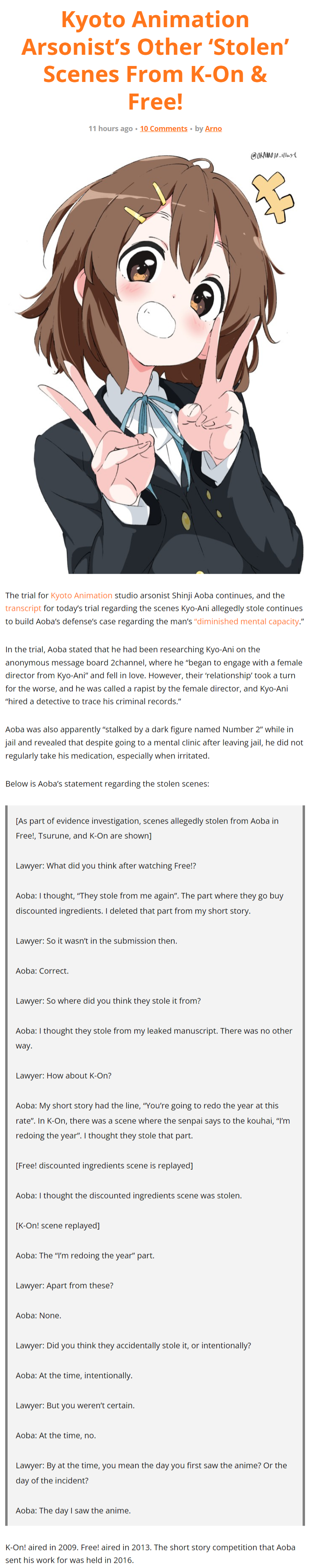The image size is (311, 1568).
Task: Click the "11 hours ago" timestamp
Action: pyautogui.click(x=110, y=128)
